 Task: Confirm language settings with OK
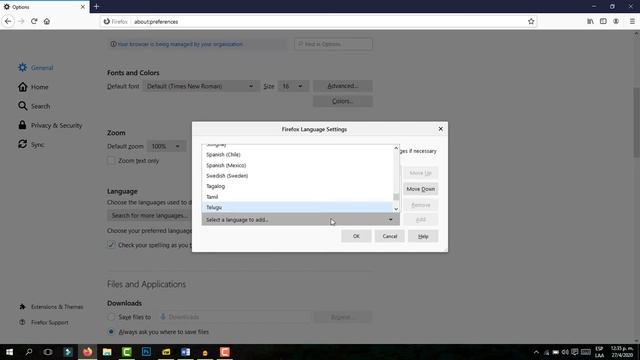pos(356,236)
